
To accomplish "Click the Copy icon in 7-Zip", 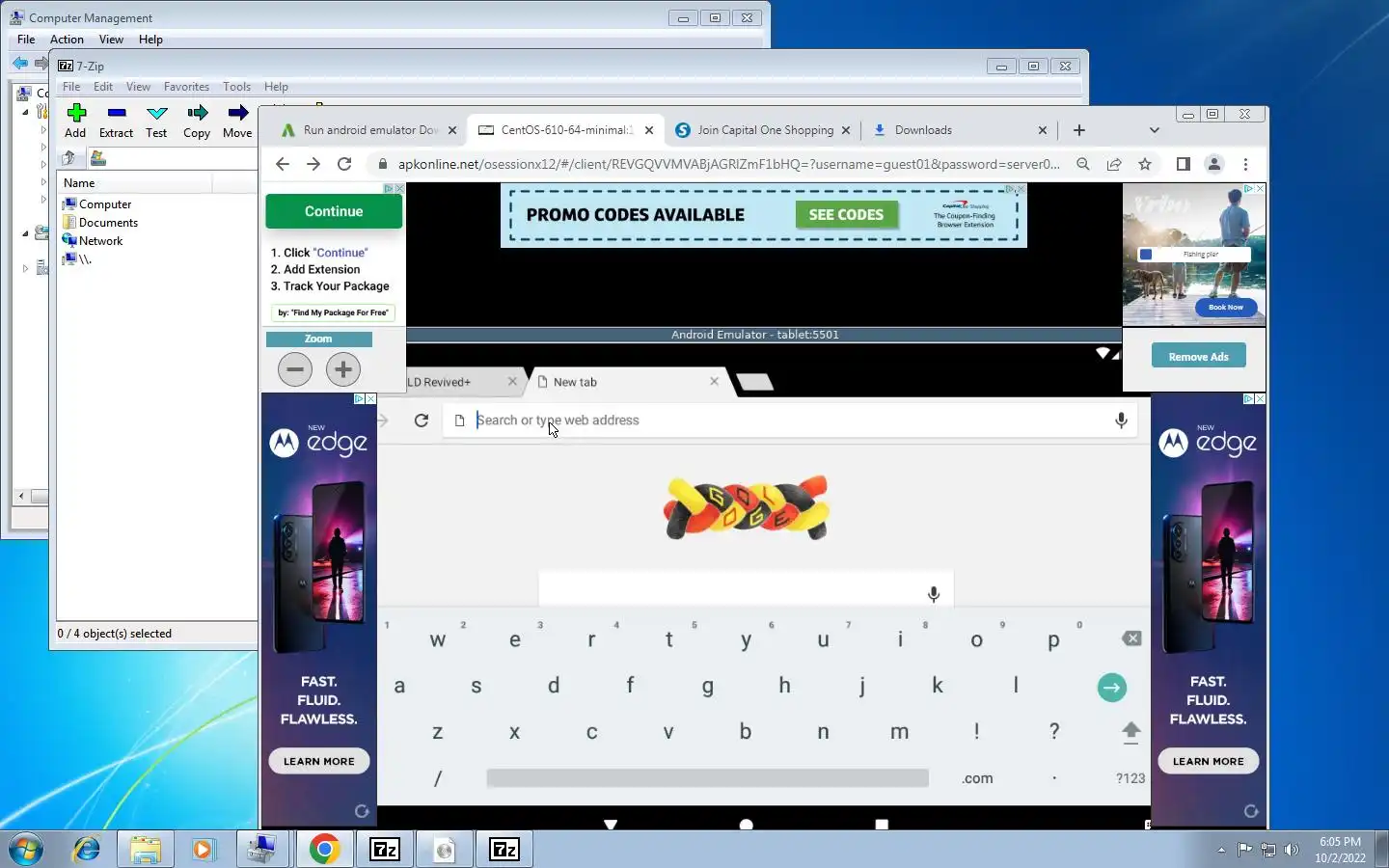I will point(197,122).
